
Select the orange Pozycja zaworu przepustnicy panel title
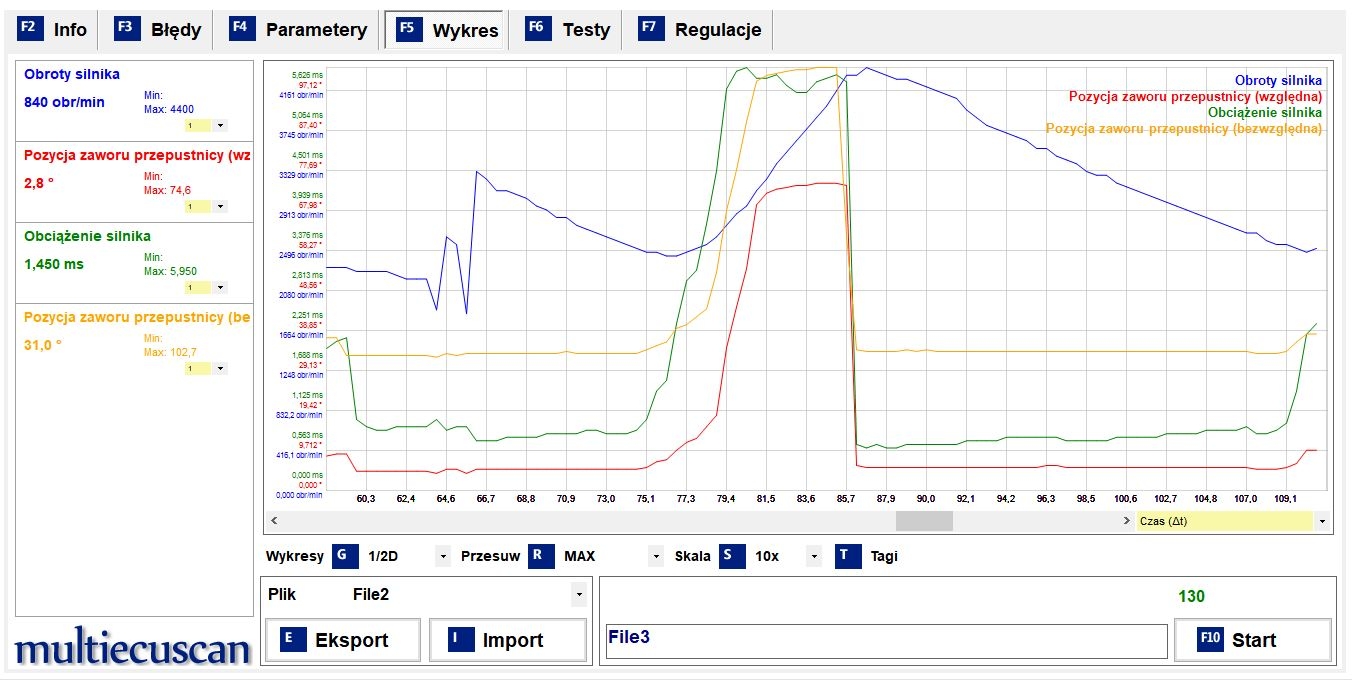pos(137,317)
